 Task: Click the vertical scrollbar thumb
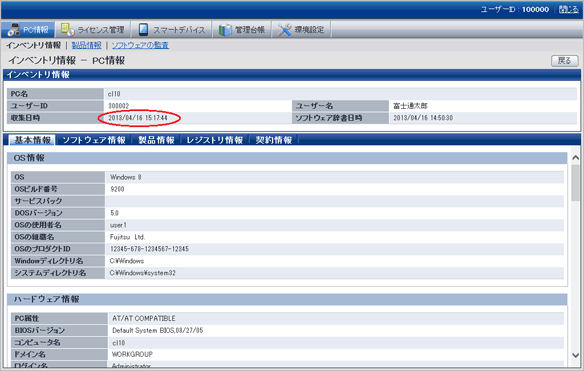575,183
